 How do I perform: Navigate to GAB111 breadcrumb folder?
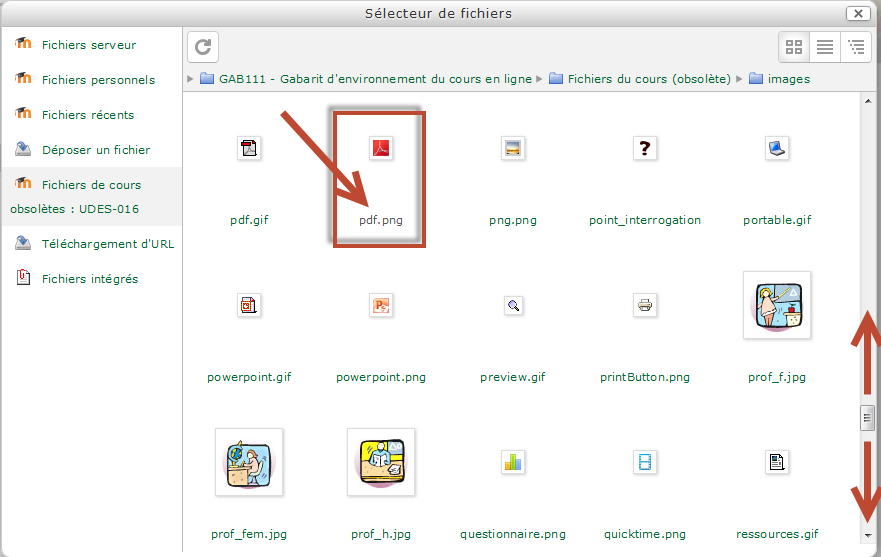pyautogui.click(x=375, y=79)
